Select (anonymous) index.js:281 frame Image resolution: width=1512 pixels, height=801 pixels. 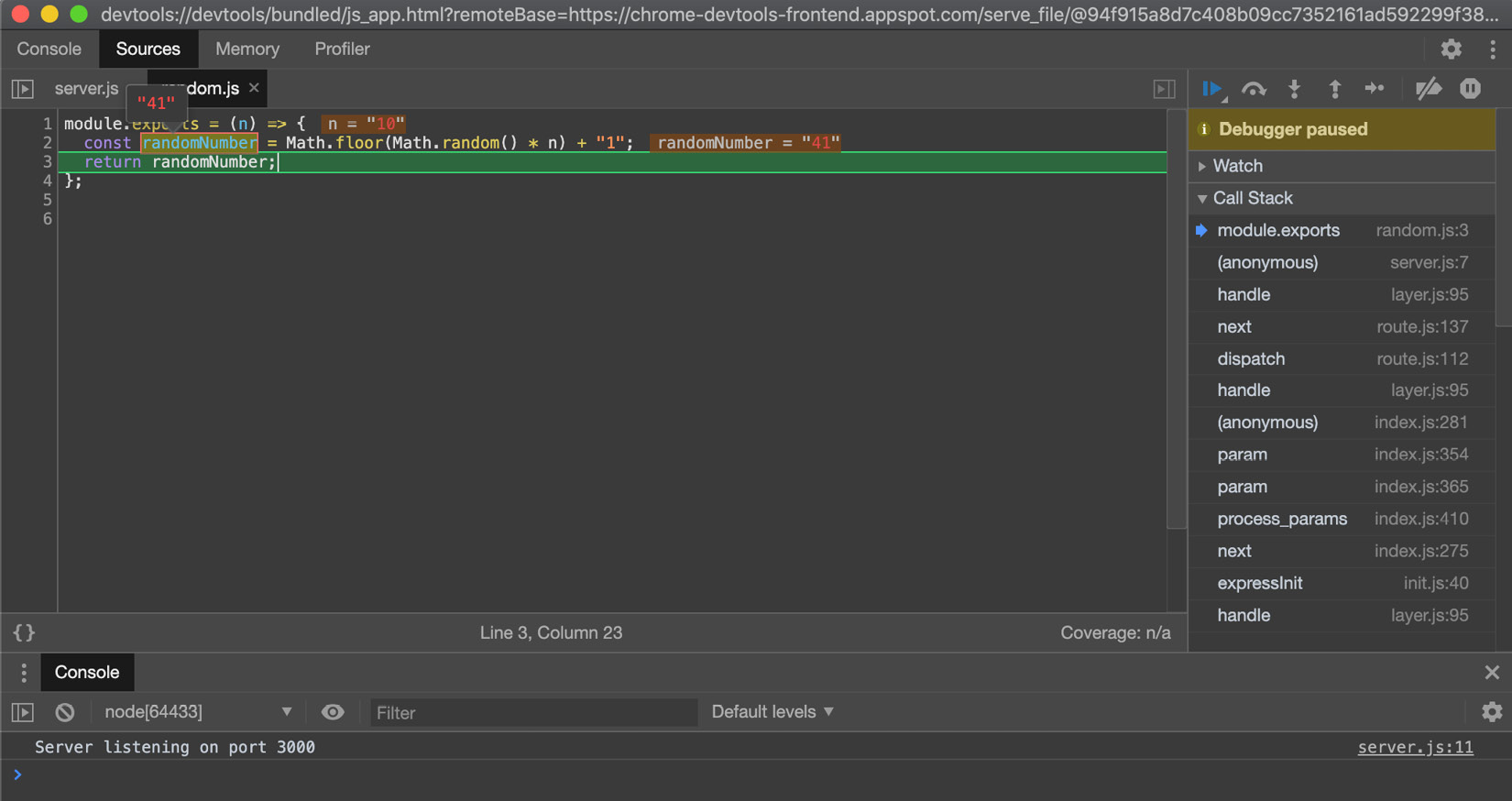coord(1342,422)
